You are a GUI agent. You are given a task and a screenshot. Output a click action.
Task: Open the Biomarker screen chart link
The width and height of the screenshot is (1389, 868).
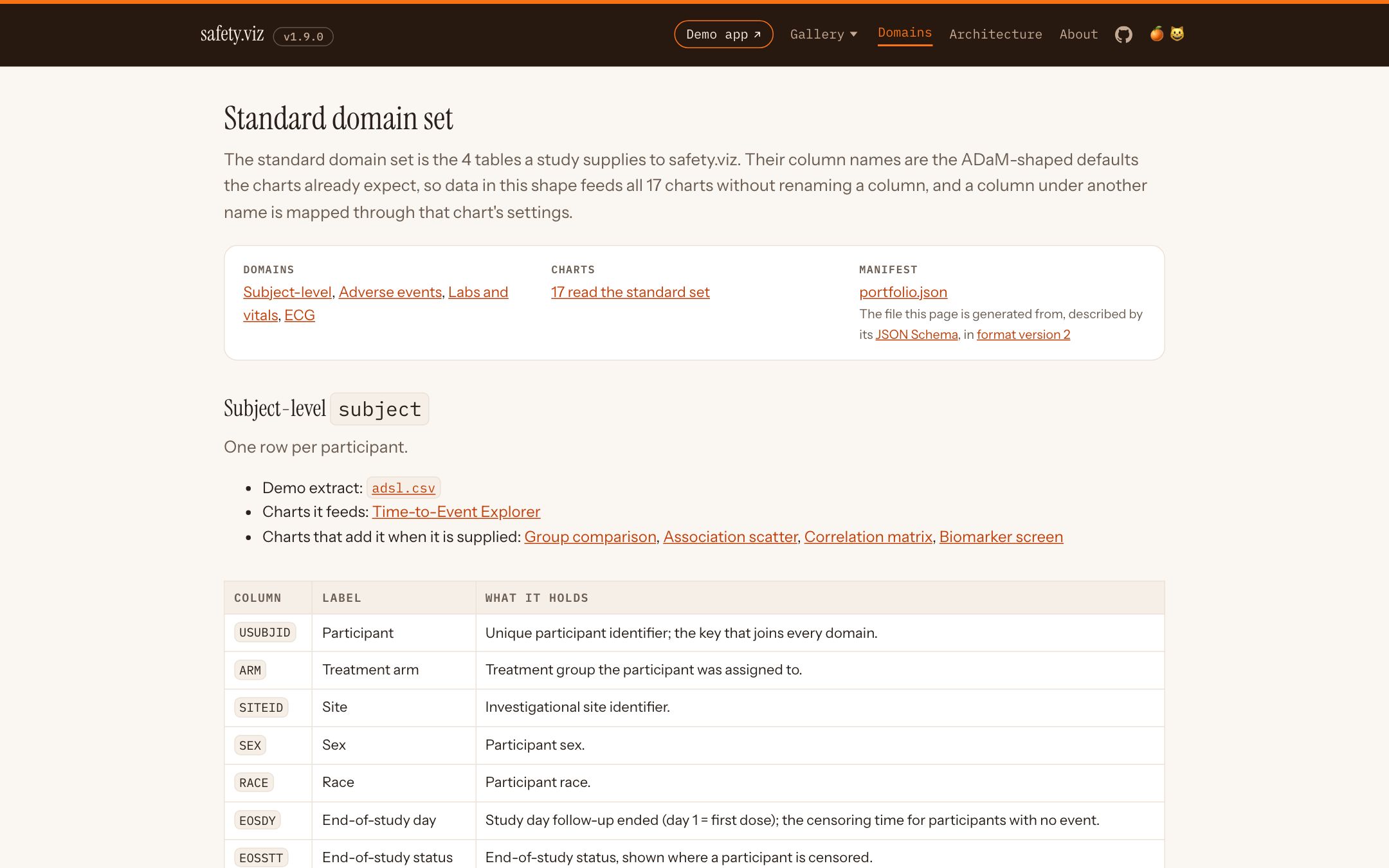click(1001, 537)
